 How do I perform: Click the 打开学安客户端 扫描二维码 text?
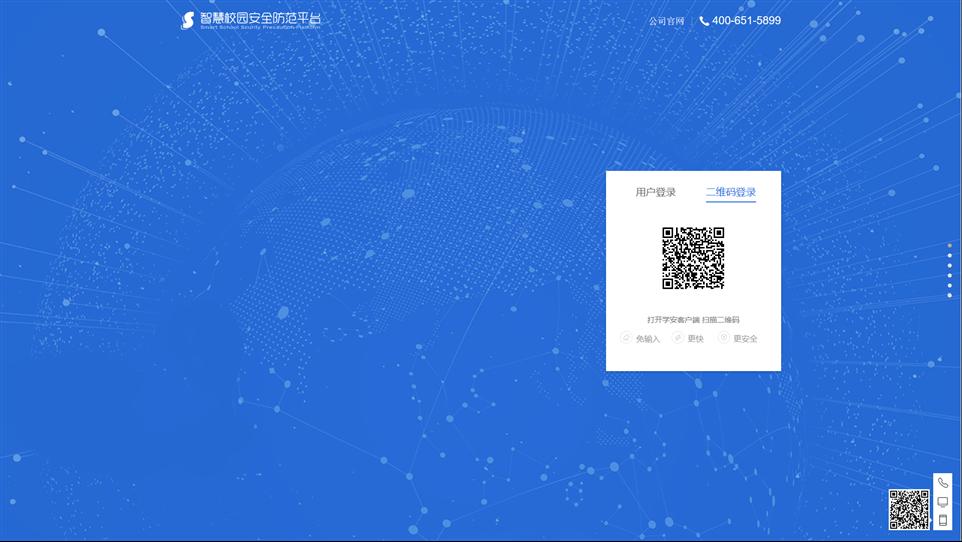[693, 320]
